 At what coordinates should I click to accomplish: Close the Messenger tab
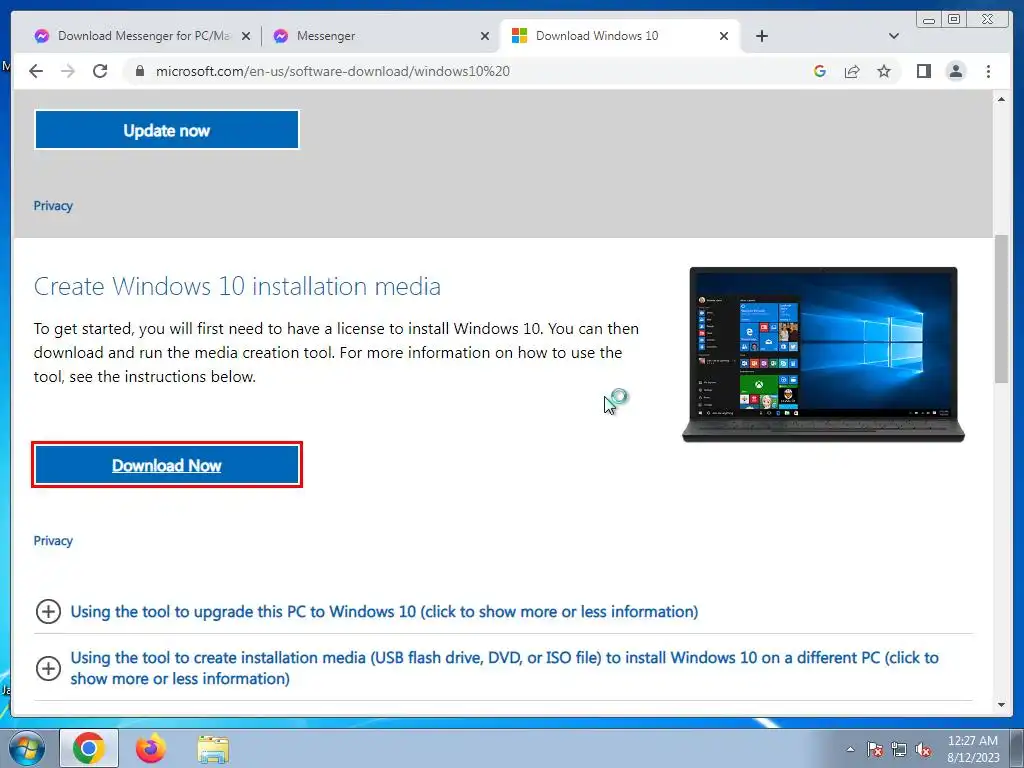485,36
